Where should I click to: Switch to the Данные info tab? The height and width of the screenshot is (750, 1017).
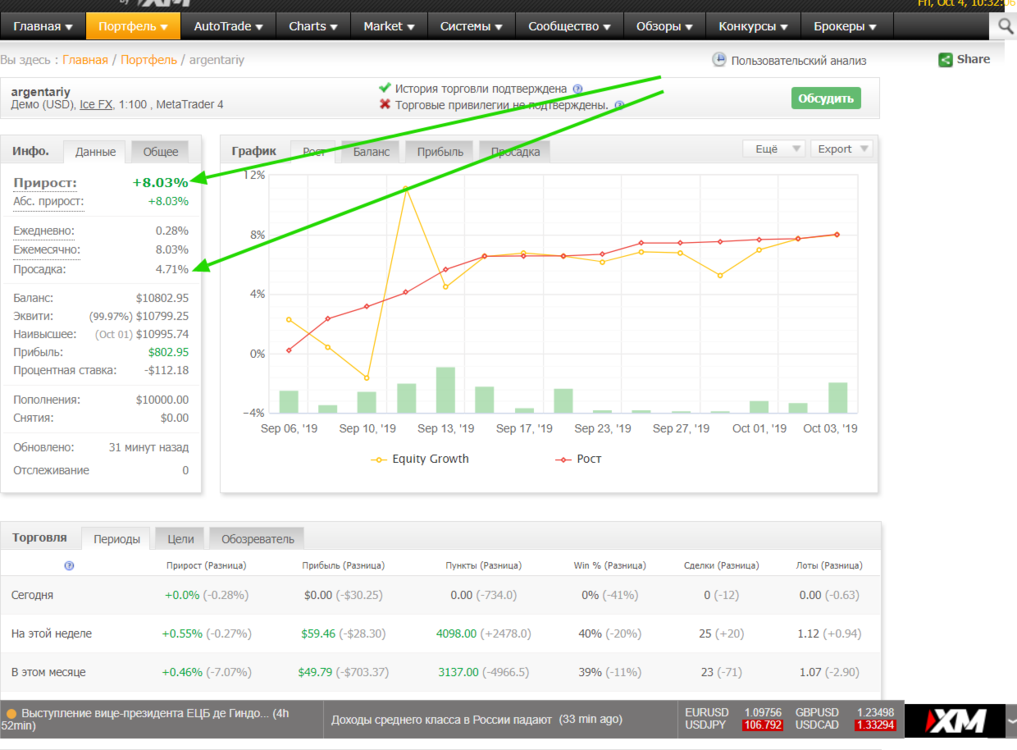coord(95,152)
